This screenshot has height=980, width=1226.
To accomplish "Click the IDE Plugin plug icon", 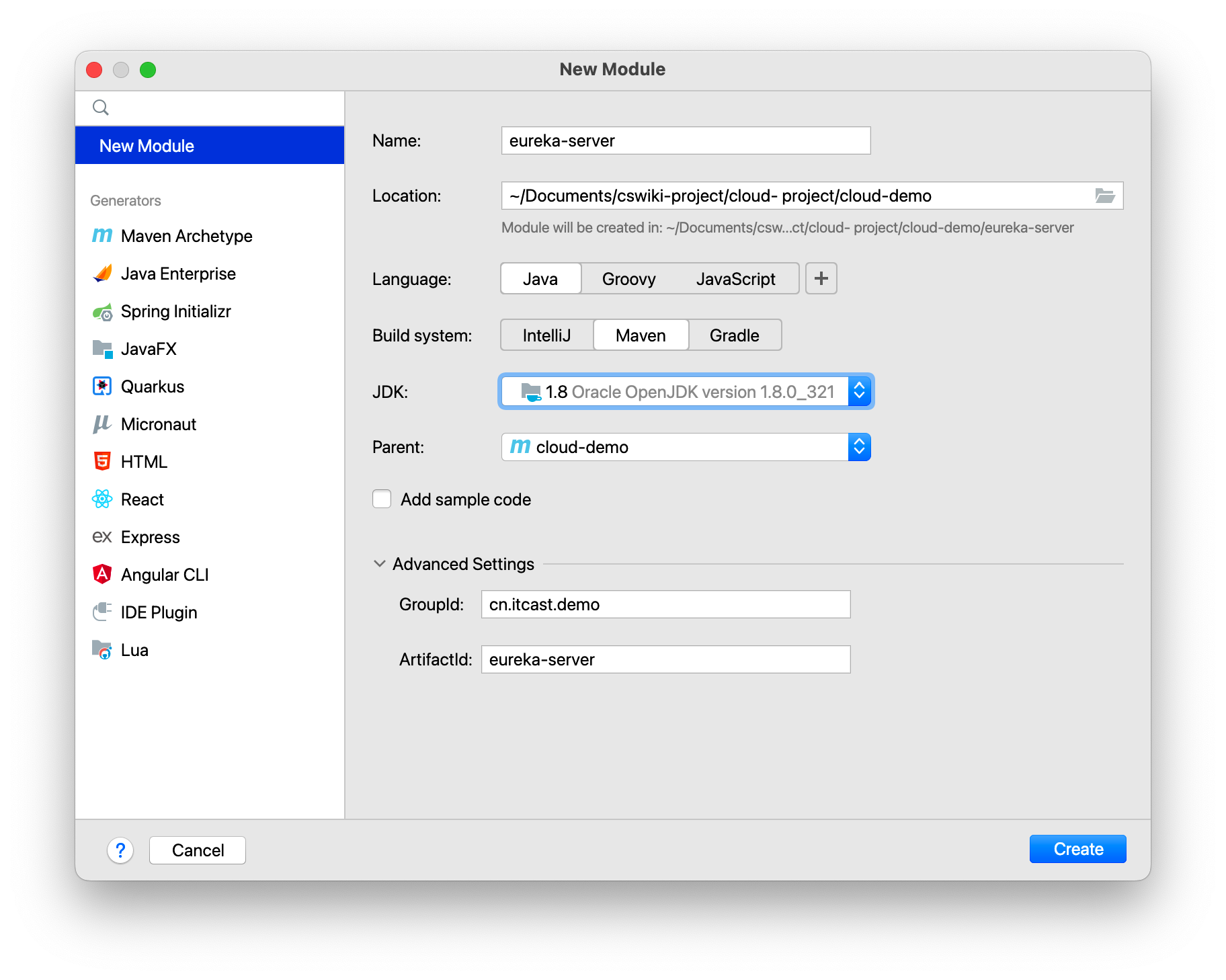I will (x=102, y=612).
